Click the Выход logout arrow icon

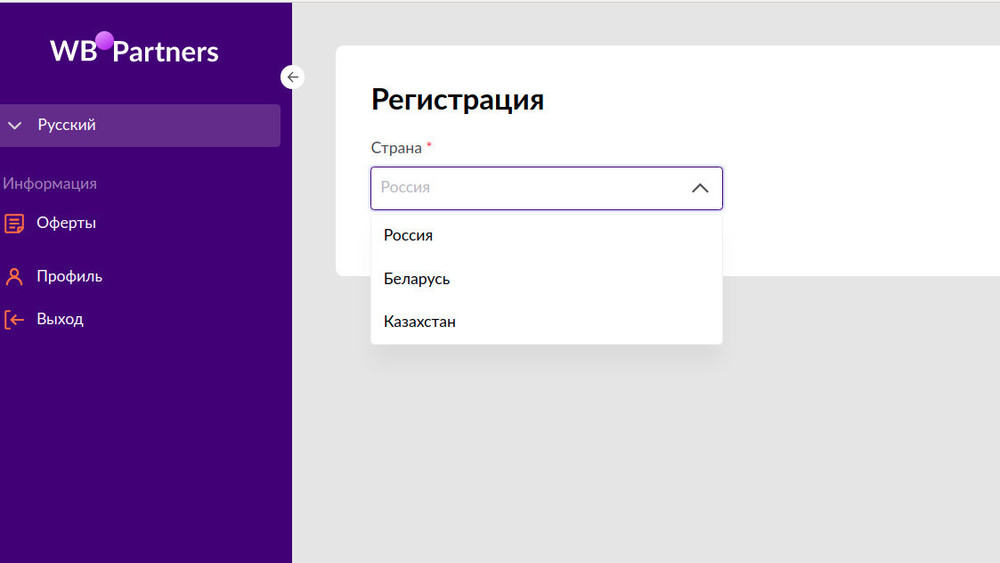click(14, 320)
